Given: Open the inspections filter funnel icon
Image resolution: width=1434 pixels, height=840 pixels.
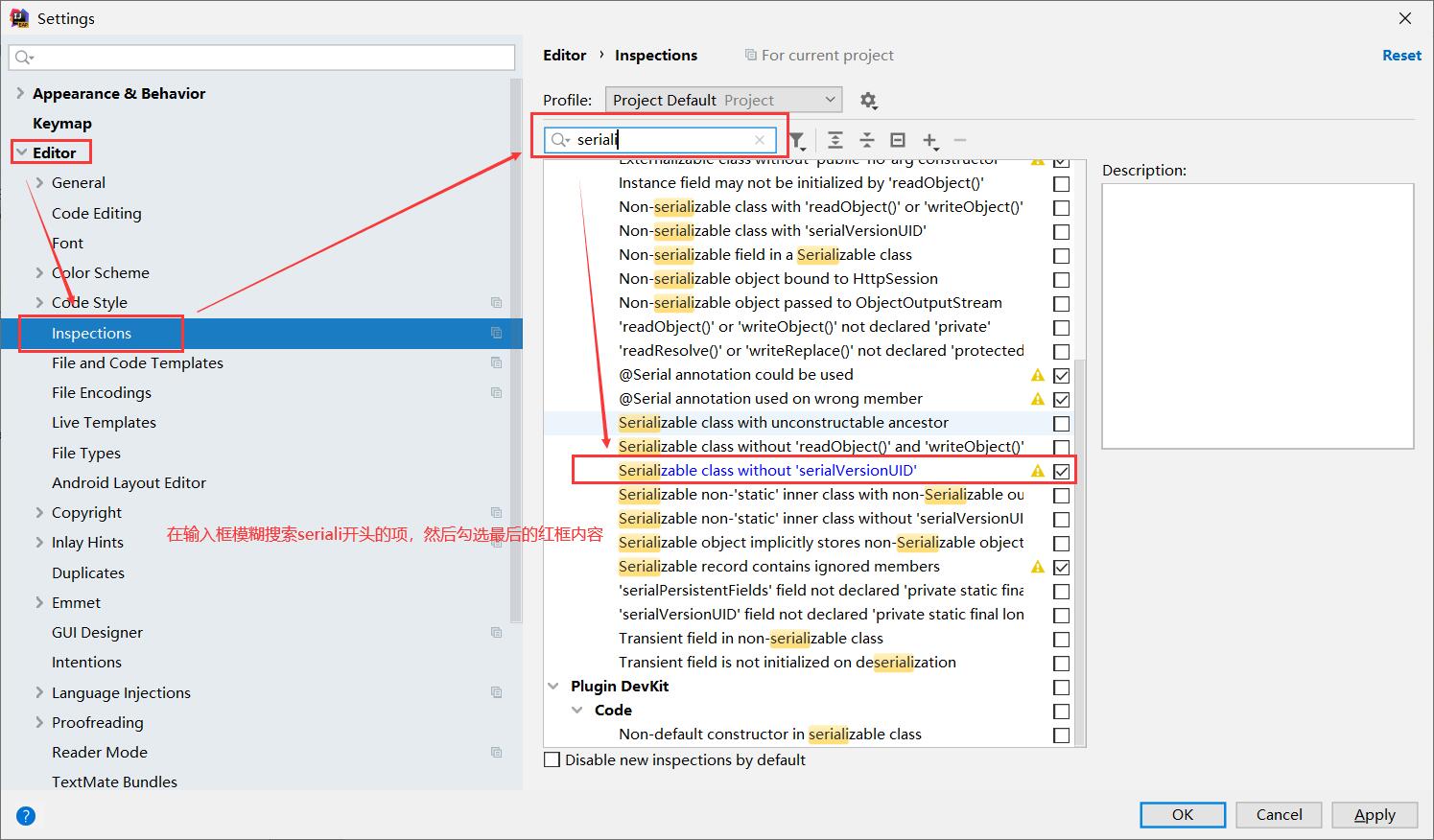Looking at the screenshot, I should coord(798,141).
